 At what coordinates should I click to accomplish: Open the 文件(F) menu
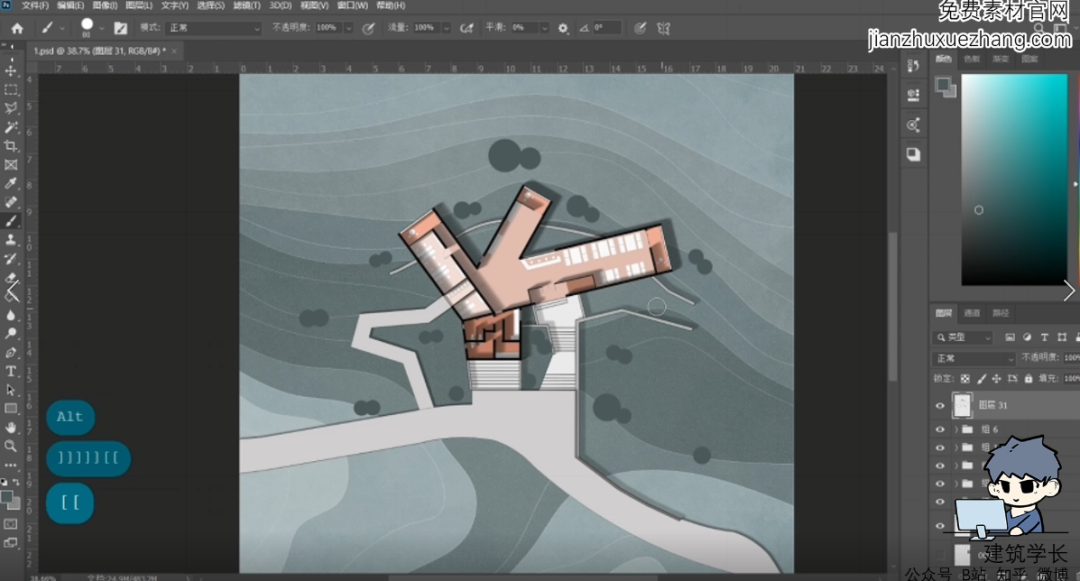[35, 6]
